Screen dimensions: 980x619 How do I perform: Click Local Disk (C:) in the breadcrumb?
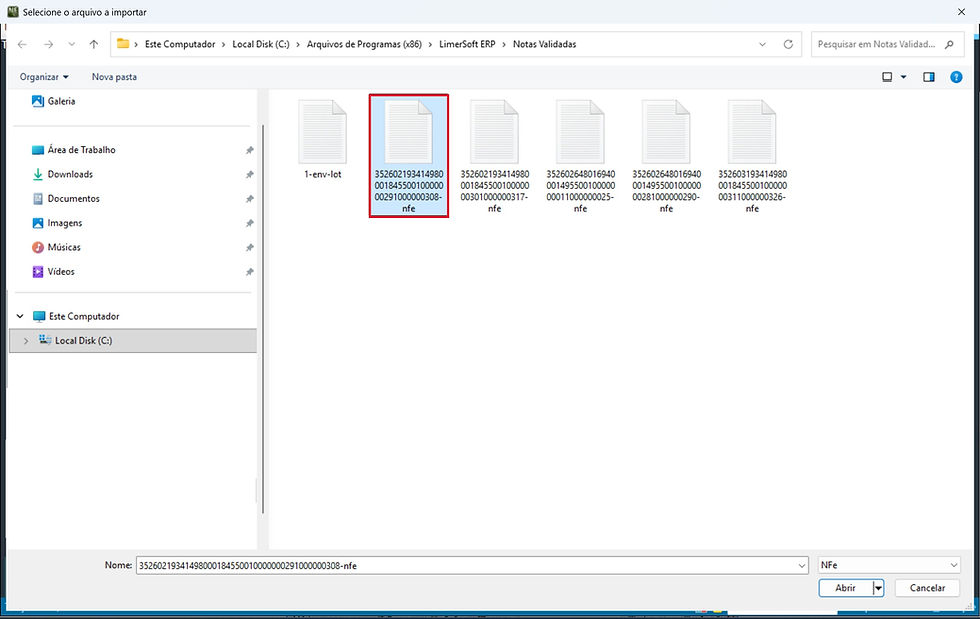pyautogui.click(x=261, y=44)
